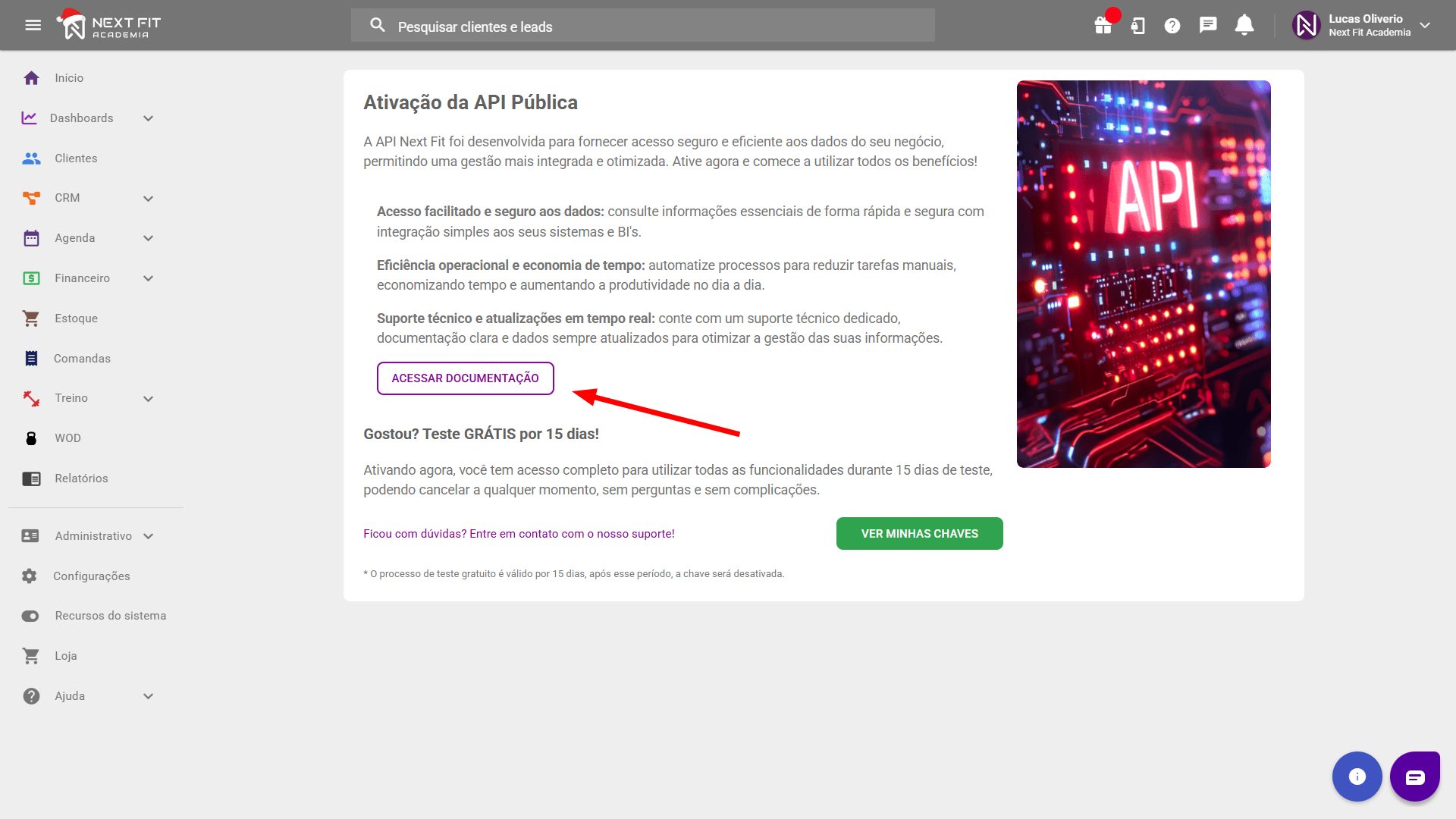1456x819 pixels.
Task: Click the help question mark icon
Action: tap(1172, 26)
